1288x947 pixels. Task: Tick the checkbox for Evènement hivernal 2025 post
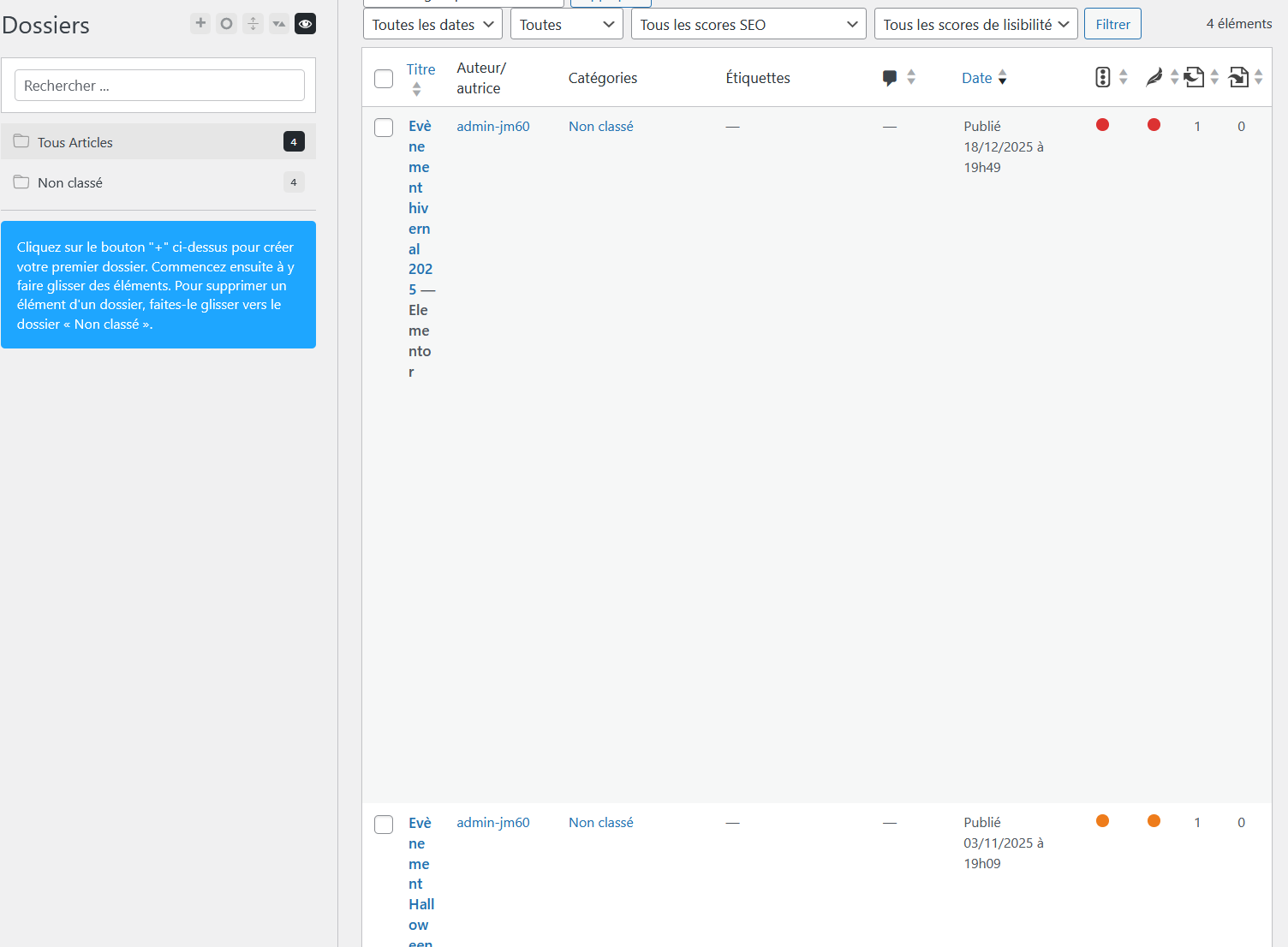(384, 128)
